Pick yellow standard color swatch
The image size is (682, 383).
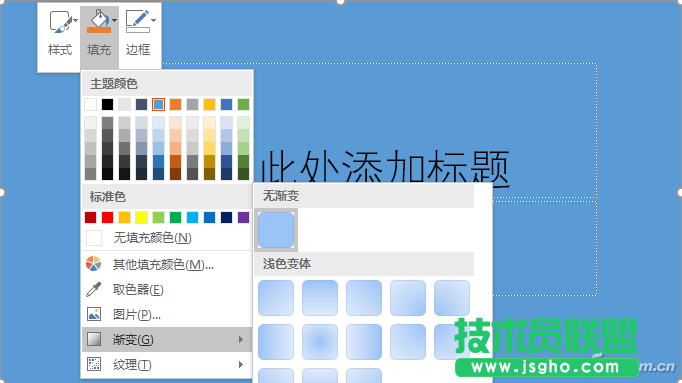[141, 217]
